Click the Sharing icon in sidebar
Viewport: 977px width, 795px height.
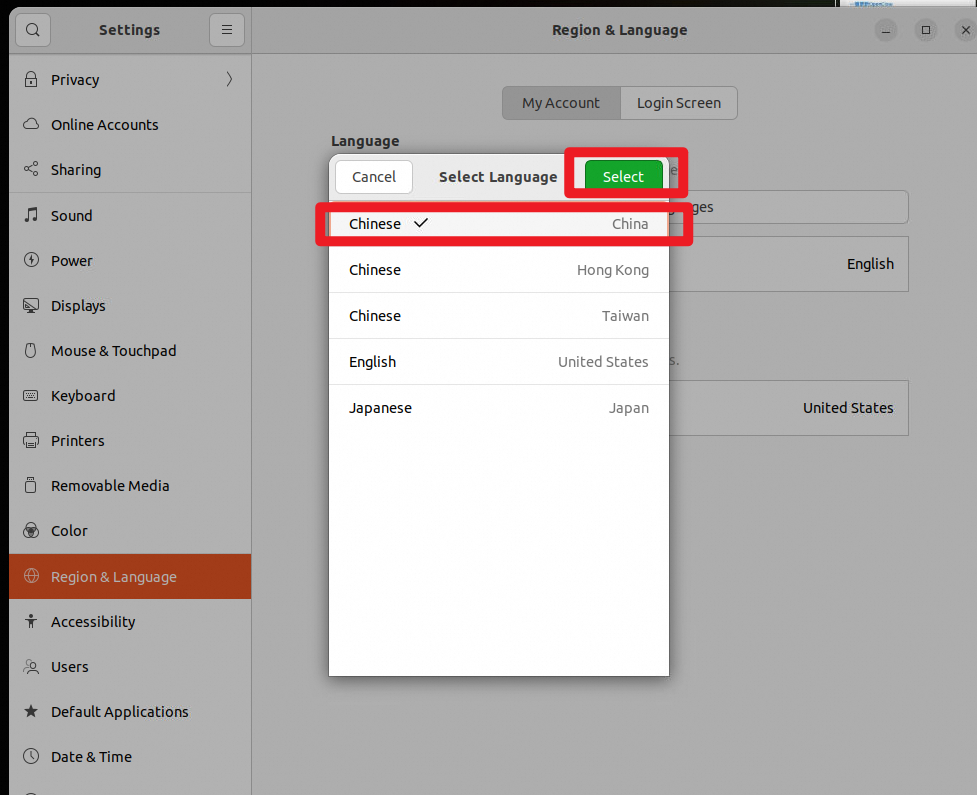pyautogui.click(x=31, y=169)
